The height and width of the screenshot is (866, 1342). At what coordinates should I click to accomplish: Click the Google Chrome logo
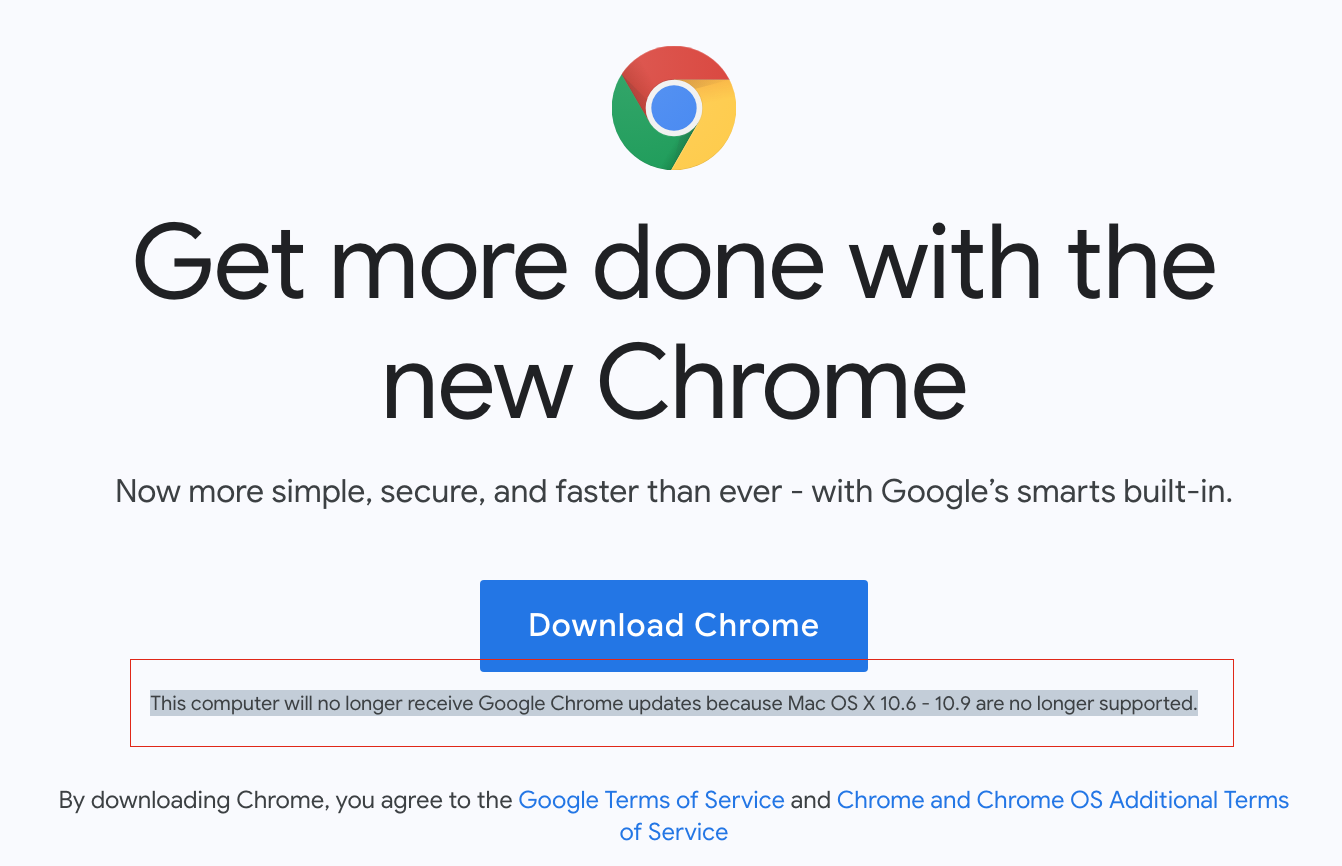(x=673, y=108)
